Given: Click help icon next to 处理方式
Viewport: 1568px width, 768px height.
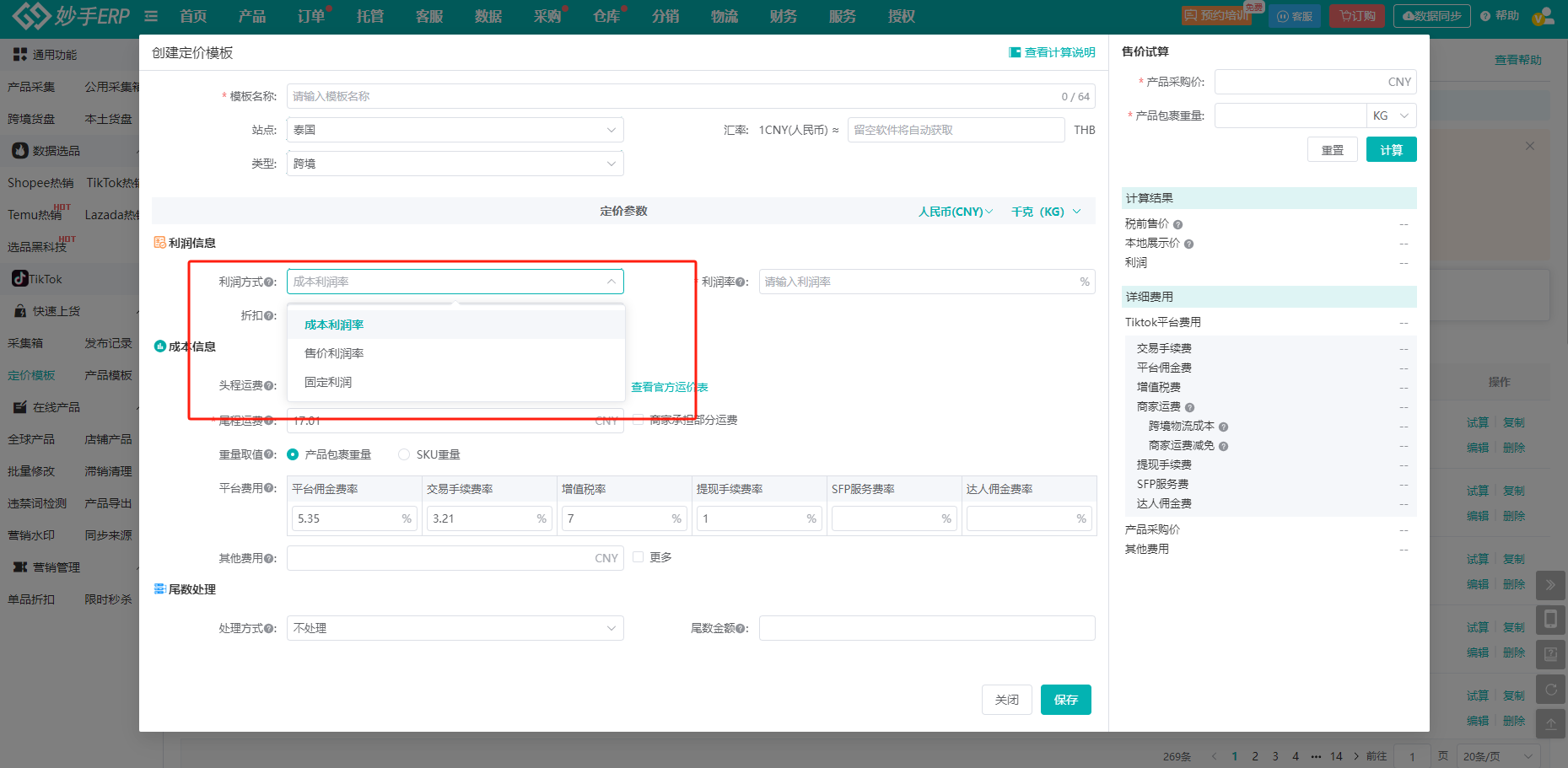Looking at the screenshot, I should pos(269,628).
